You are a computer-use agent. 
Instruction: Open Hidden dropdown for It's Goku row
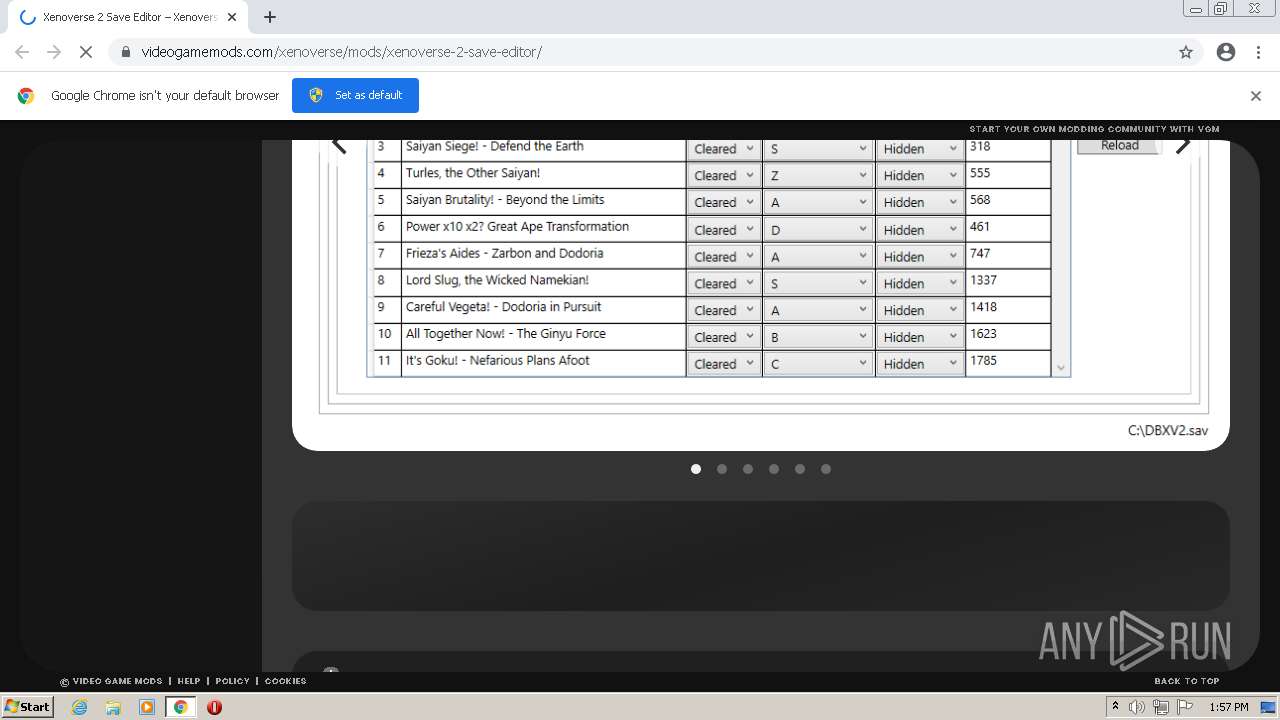point(920,364)
